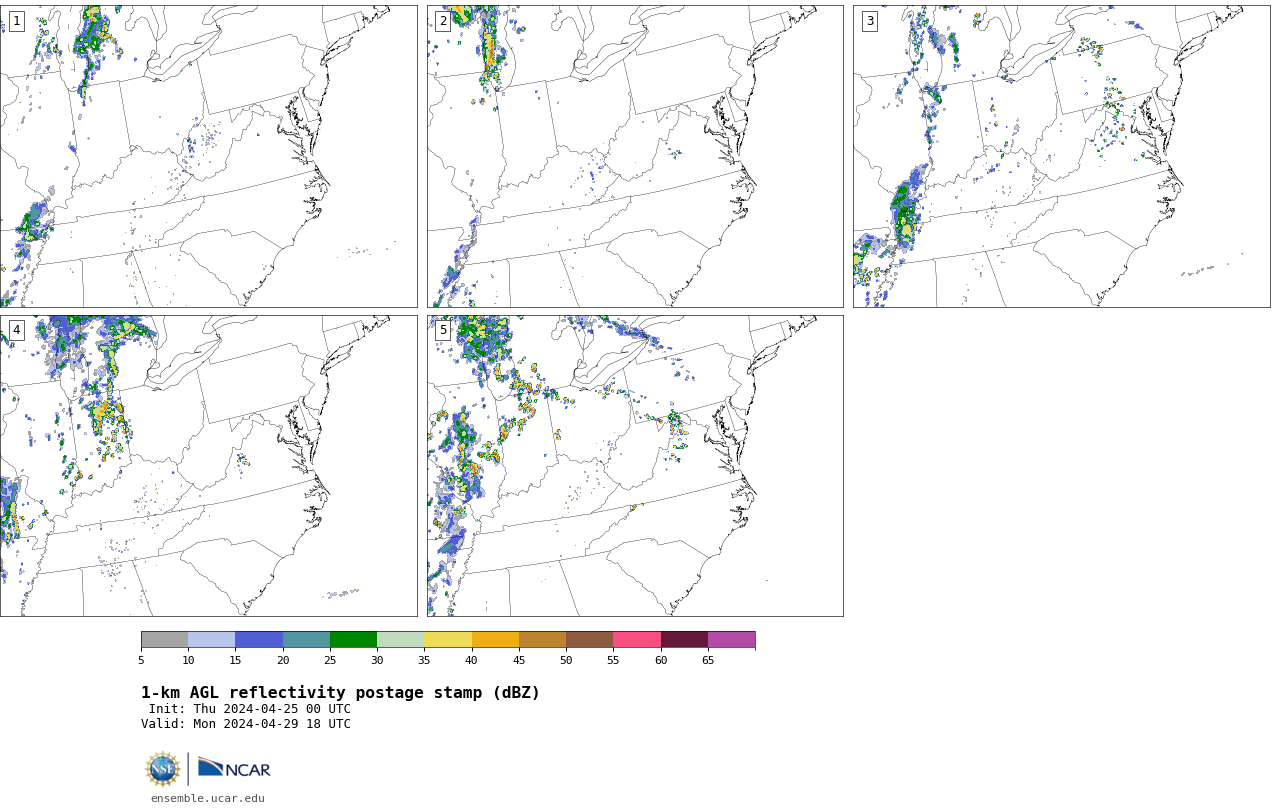Click the '1-km AGL reflectivity postage stamp (dBZ)' title

tap(340, 693)
